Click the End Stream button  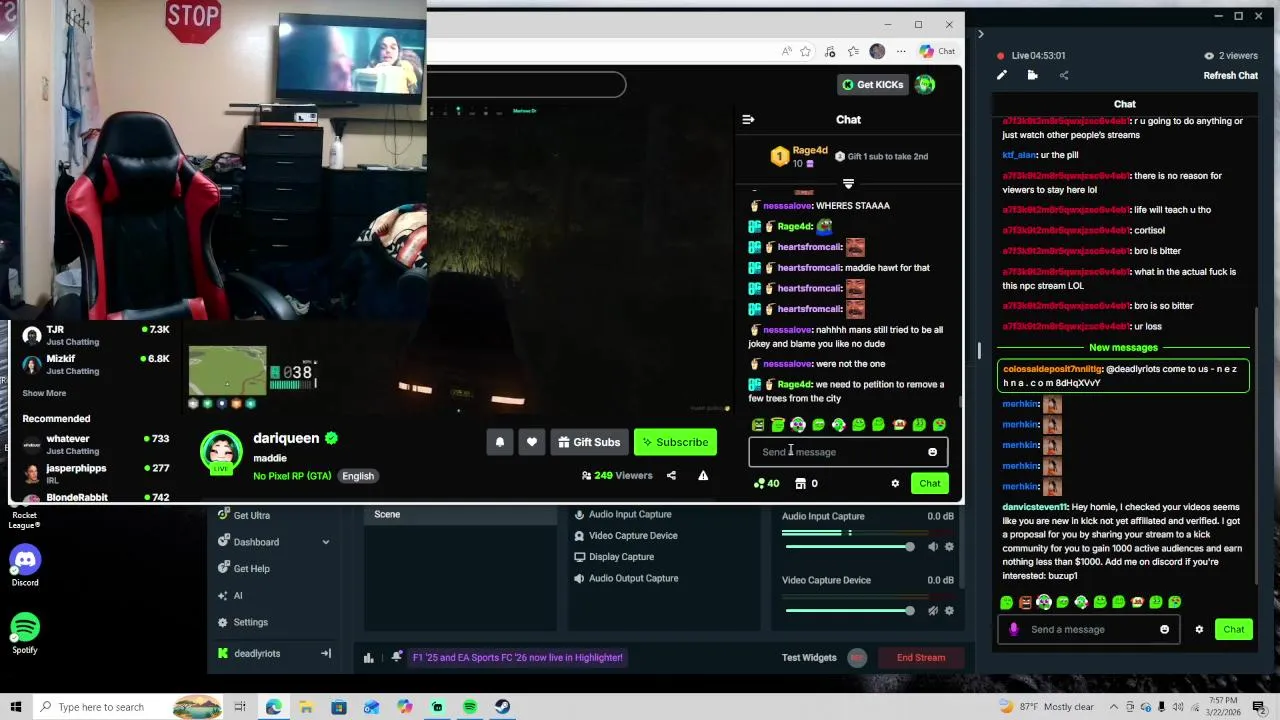click(x=921, y=658)
